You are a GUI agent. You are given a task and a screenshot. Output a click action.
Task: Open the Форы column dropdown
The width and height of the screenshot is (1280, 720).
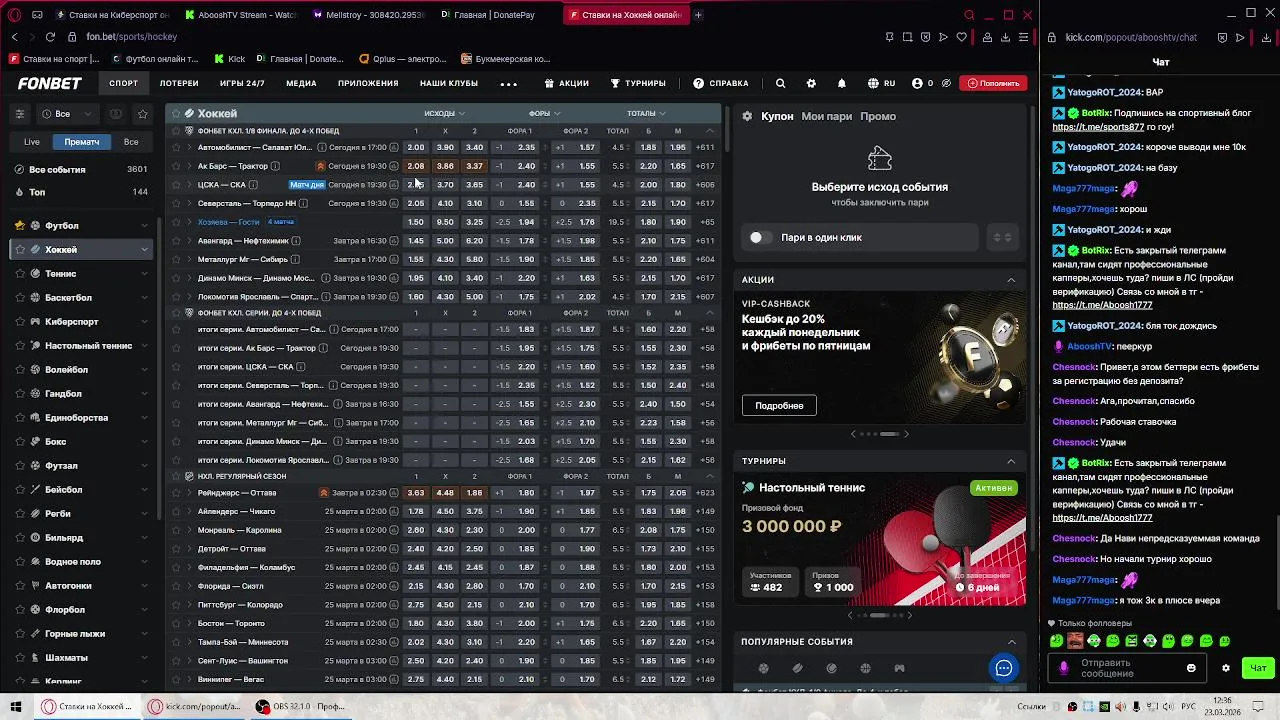coord(545,114)
